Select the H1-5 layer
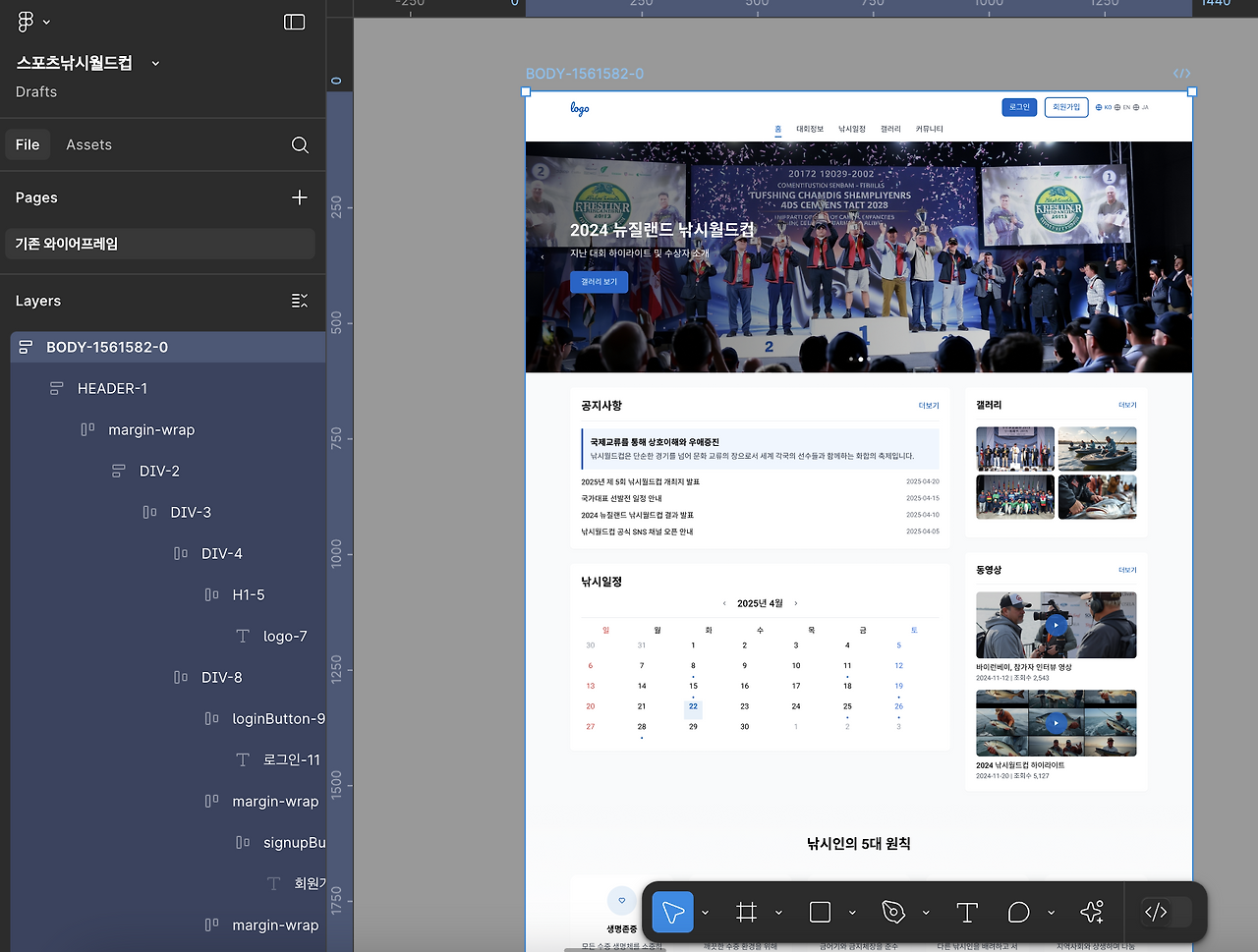This screenshot has height=952, width=1258. 248,594
